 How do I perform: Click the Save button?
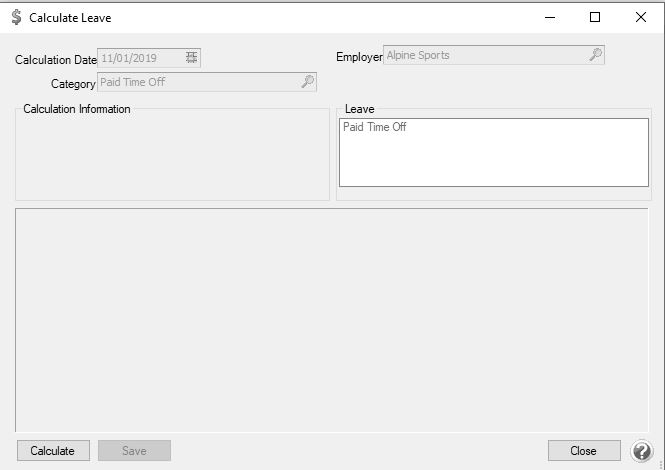134,451
